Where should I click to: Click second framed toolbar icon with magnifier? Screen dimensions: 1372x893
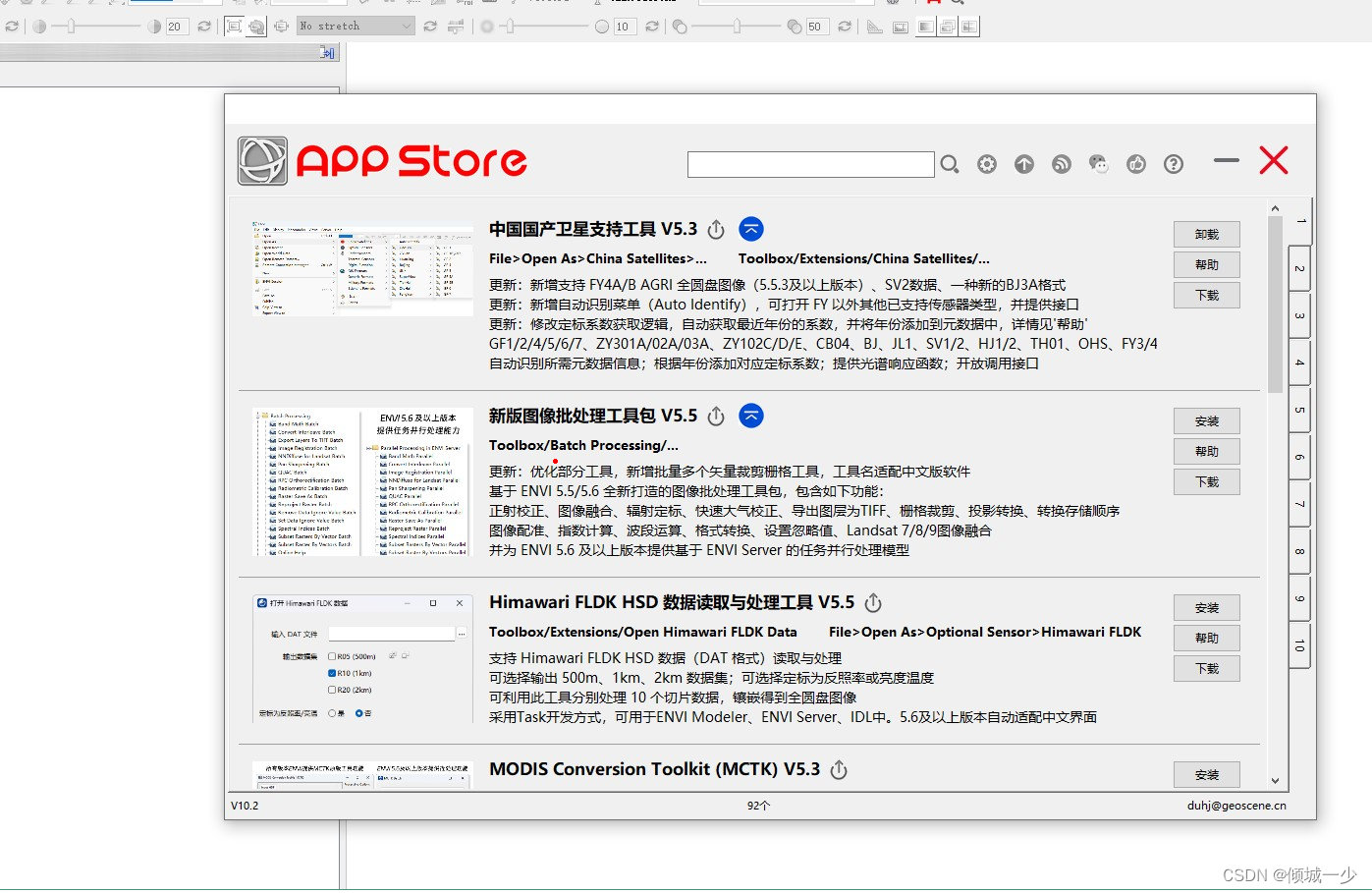[256, 27]
